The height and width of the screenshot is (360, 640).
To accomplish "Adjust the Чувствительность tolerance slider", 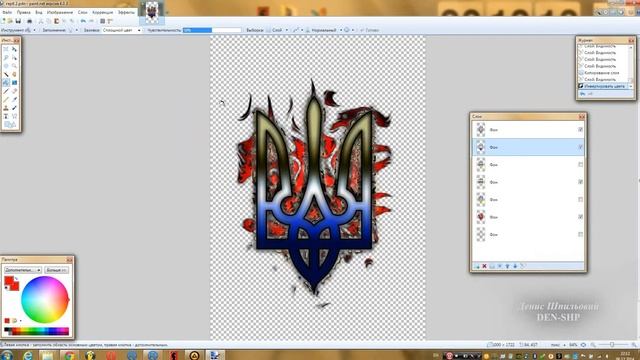I will tap(212, 30).
